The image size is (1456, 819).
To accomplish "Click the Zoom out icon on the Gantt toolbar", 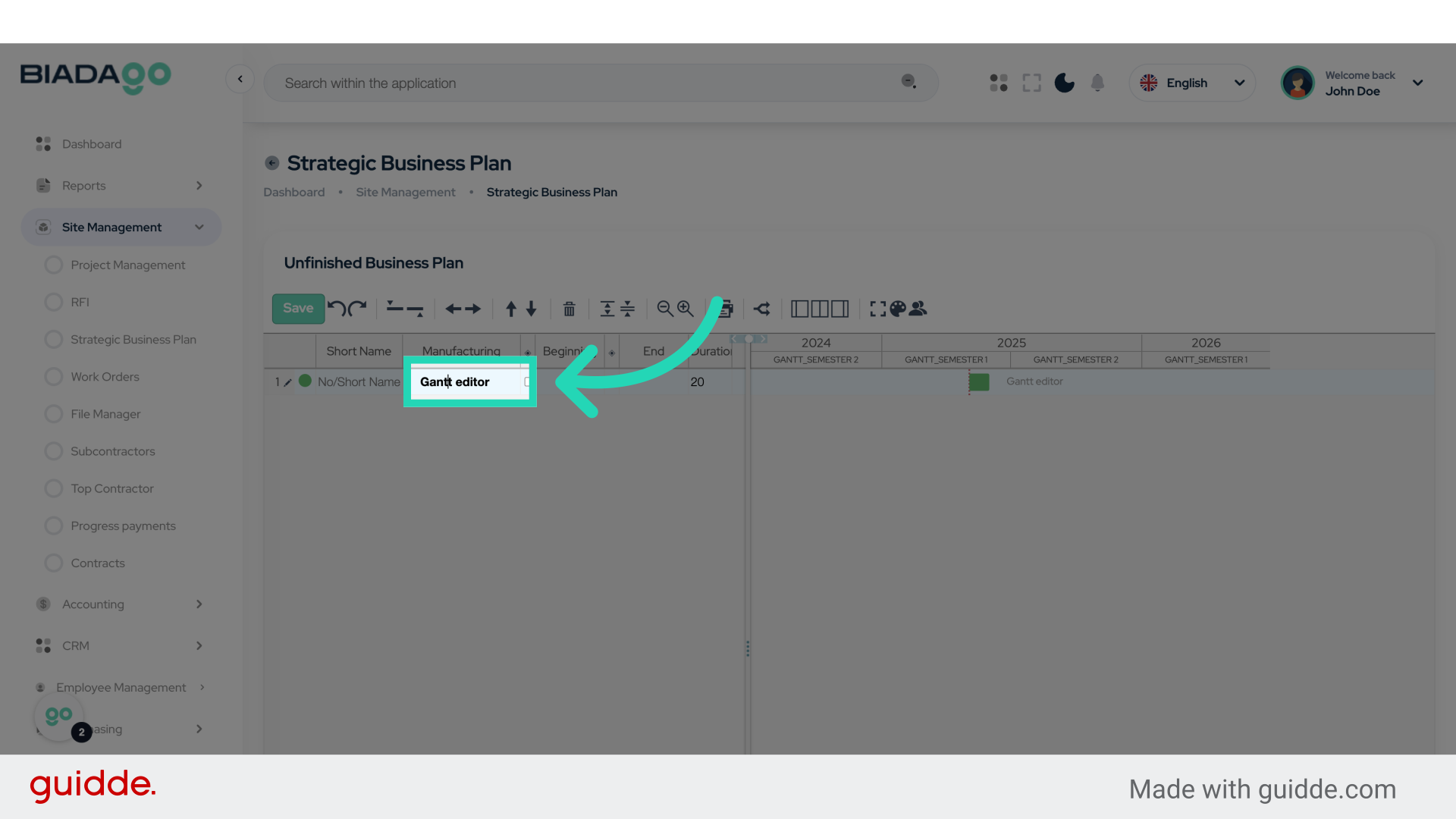I will click(664, 309).
